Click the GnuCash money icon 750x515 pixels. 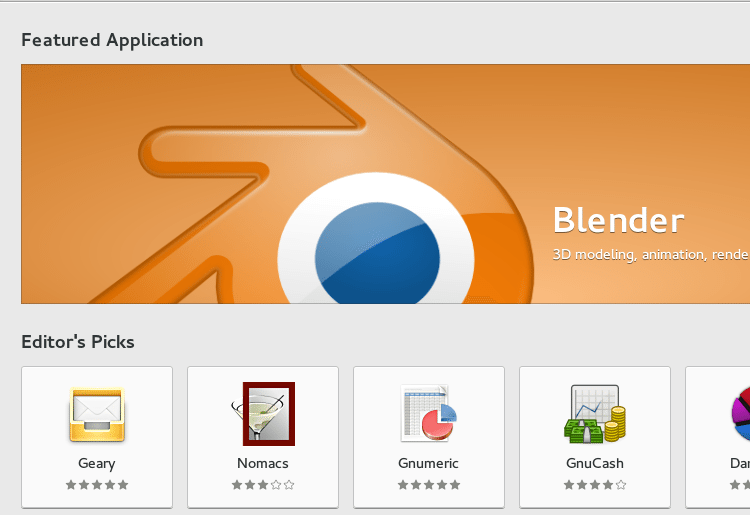tap(595, 414)
